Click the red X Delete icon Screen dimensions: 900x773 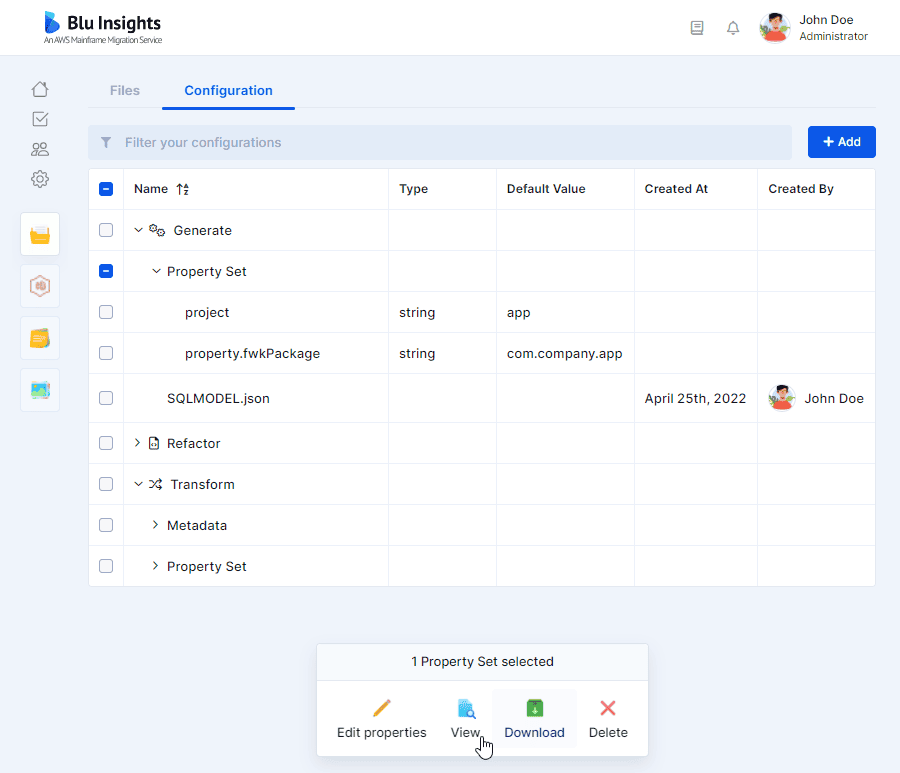pos(608,708)
